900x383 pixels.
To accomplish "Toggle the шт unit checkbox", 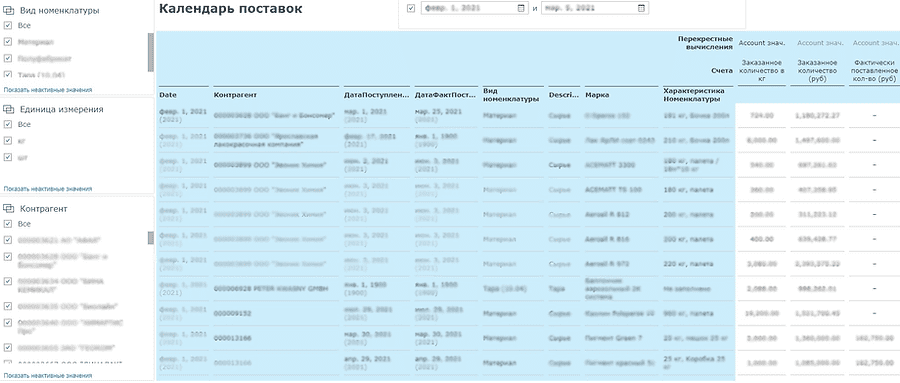I will click(8, 157).
